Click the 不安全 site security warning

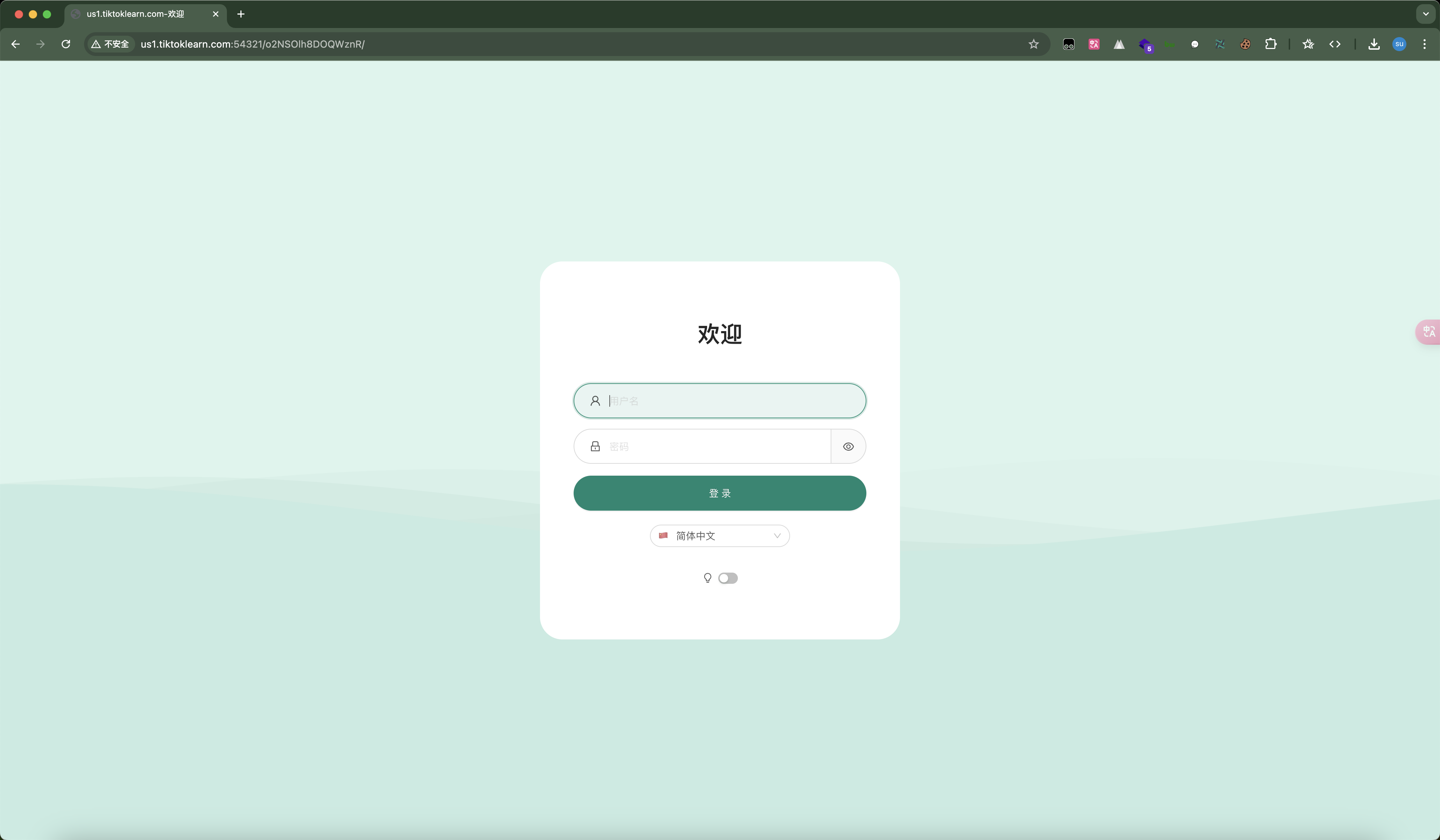point(110,44)
